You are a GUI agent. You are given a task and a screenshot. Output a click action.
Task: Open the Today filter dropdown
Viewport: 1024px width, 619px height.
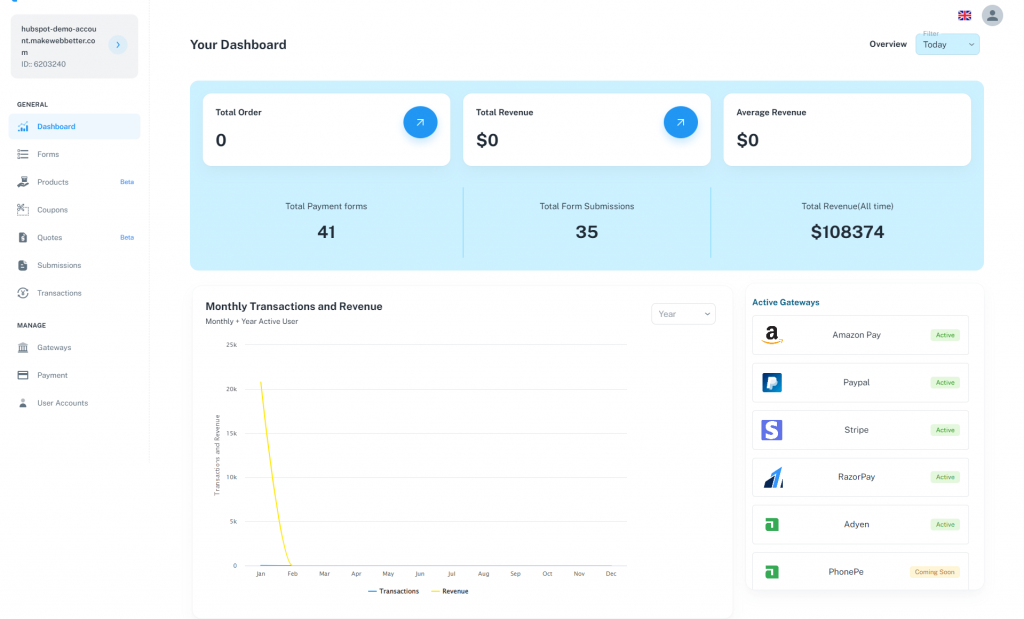947,44
